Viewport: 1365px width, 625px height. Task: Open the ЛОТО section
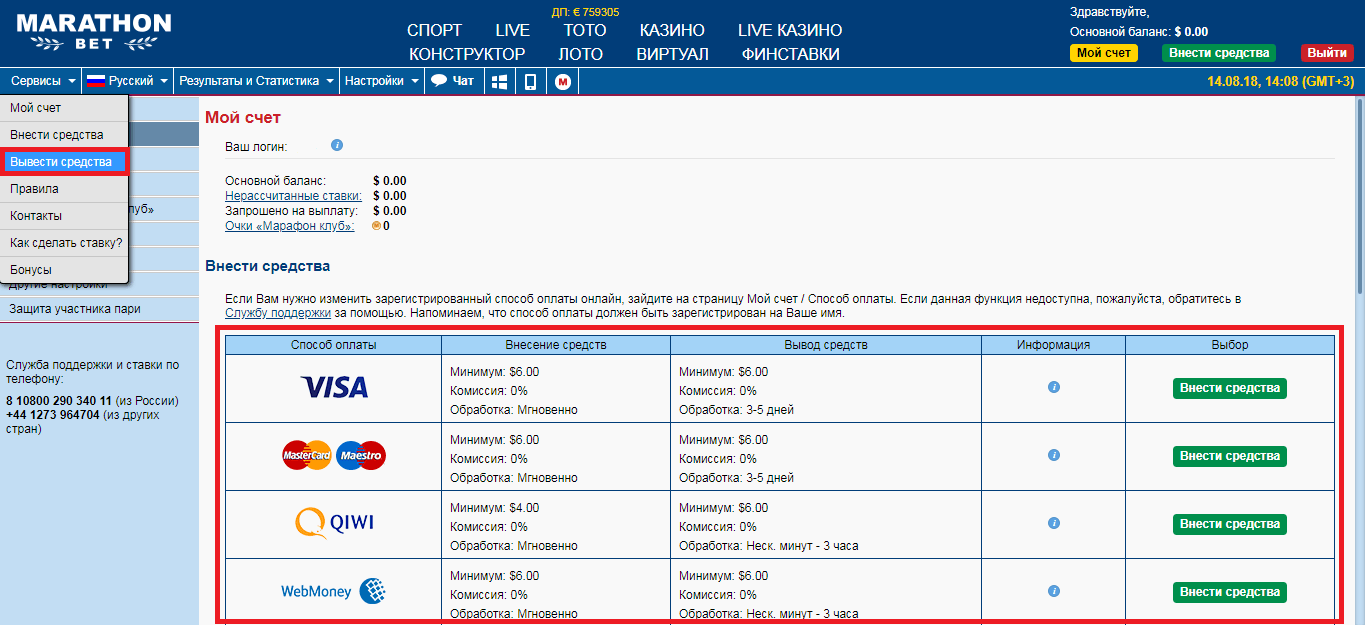(x=581, y=54)
